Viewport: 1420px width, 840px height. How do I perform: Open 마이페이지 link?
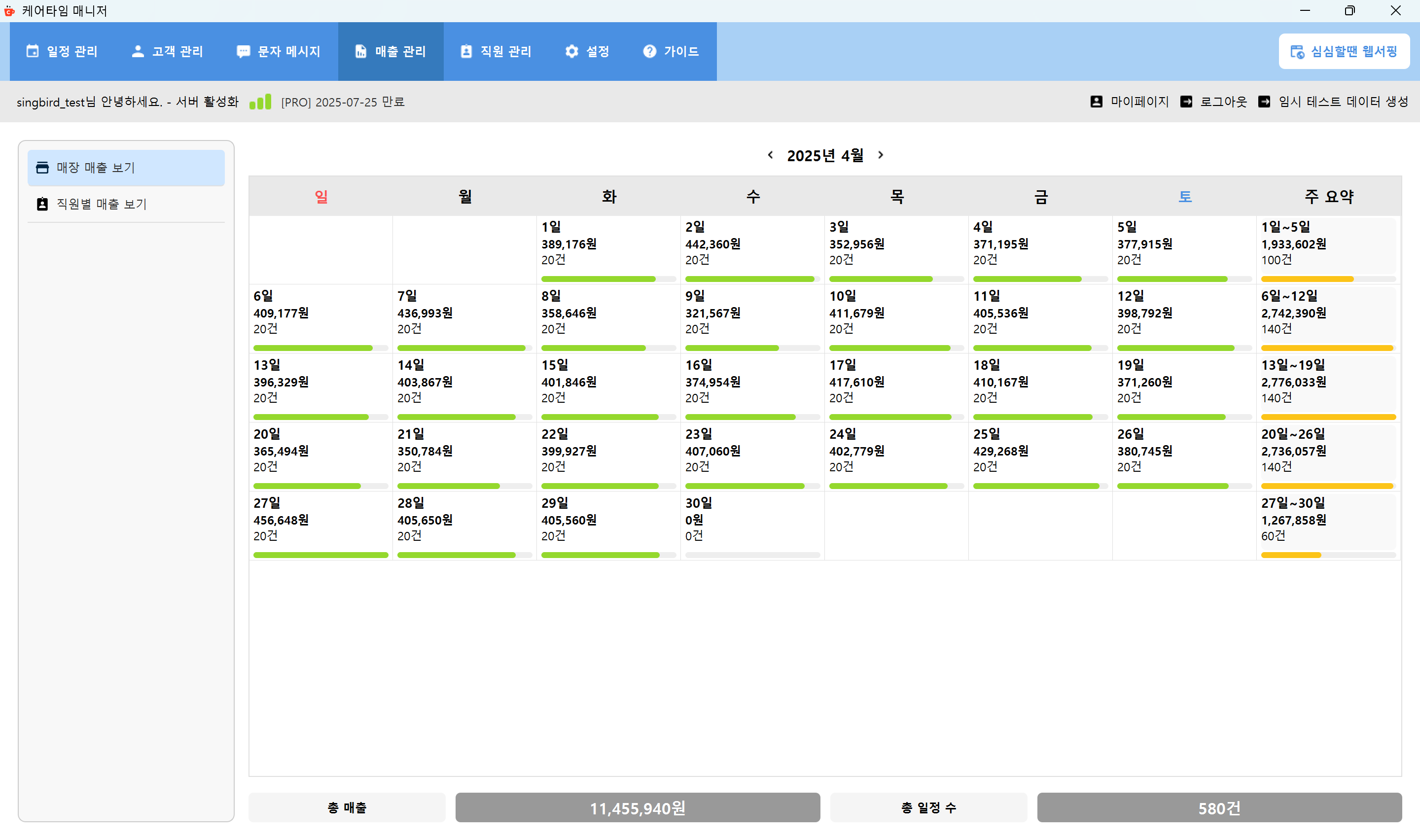[1139, 102]
